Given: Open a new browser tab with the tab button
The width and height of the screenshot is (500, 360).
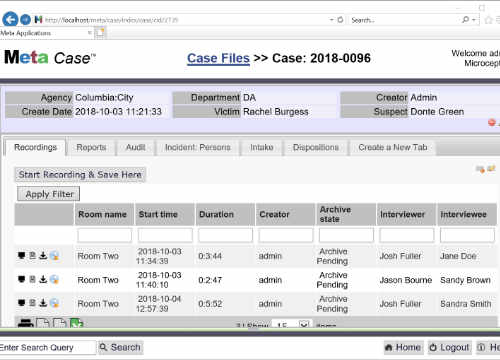Looking at the screenshot, I should (100, 33).
